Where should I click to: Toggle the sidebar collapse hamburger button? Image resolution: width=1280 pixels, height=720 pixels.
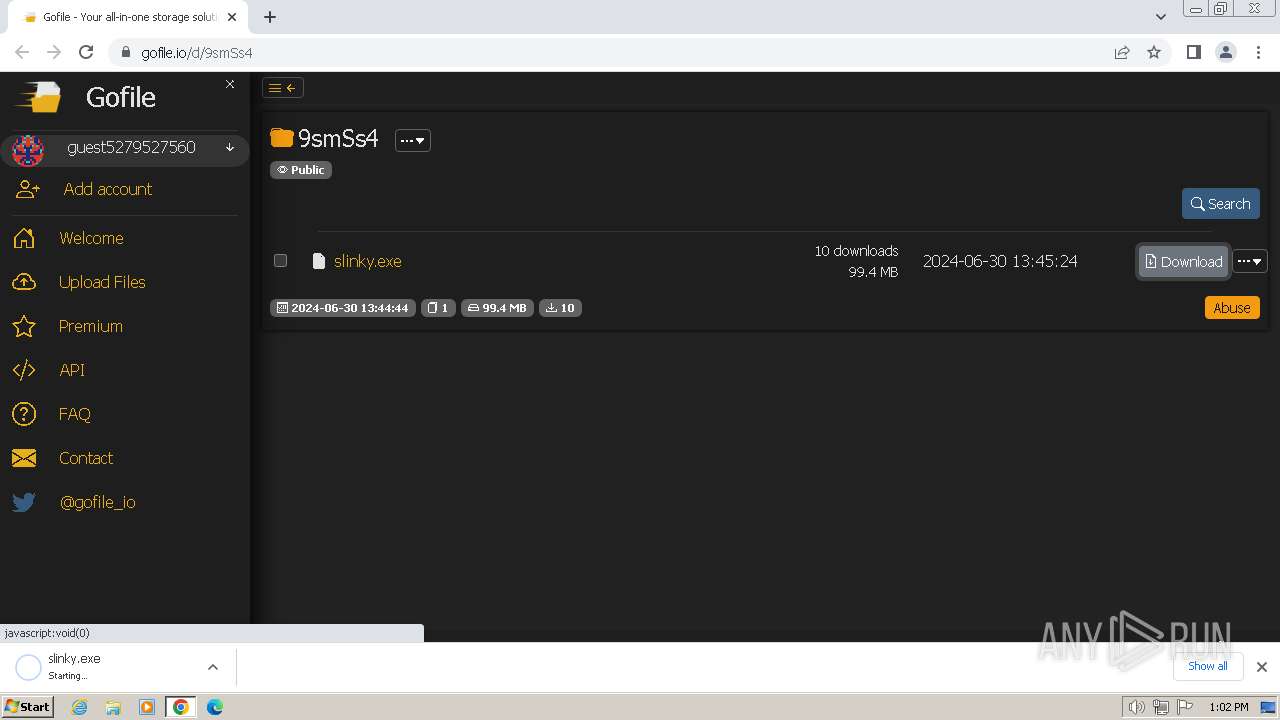point(283,88)
